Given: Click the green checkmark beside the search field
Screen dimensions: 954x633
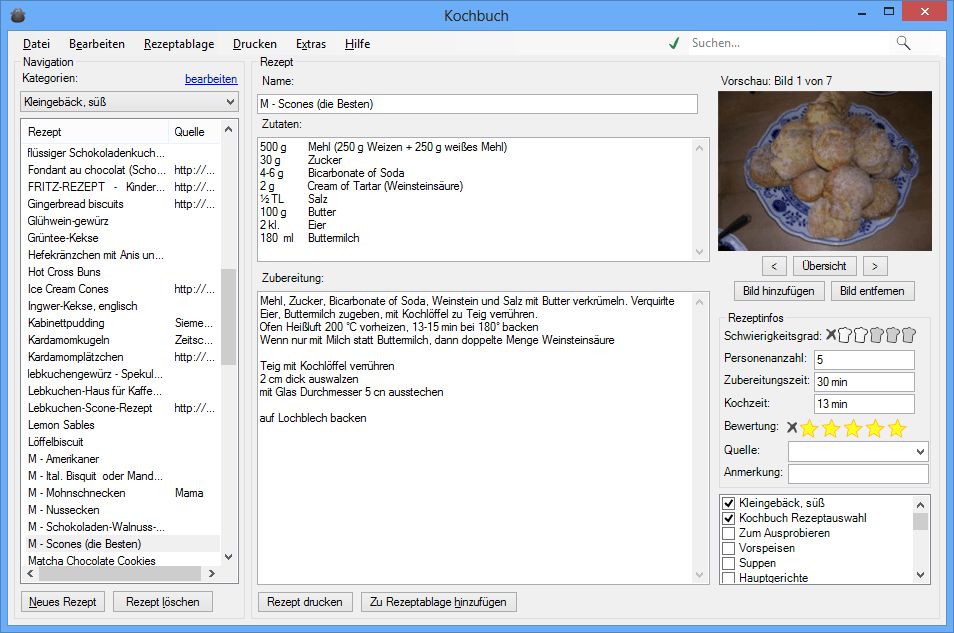Looking at the screenshot, I should coord(673,43).
